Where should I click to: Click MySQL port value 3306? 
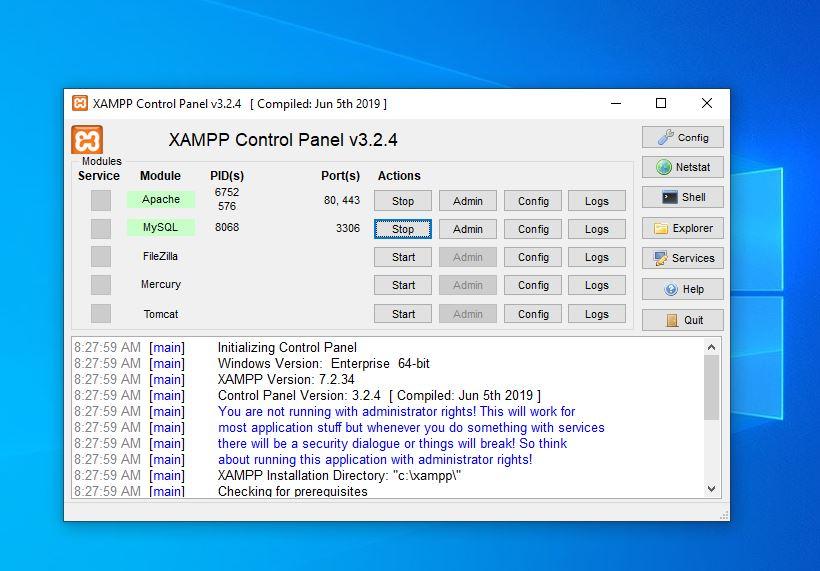pos(348,229)
